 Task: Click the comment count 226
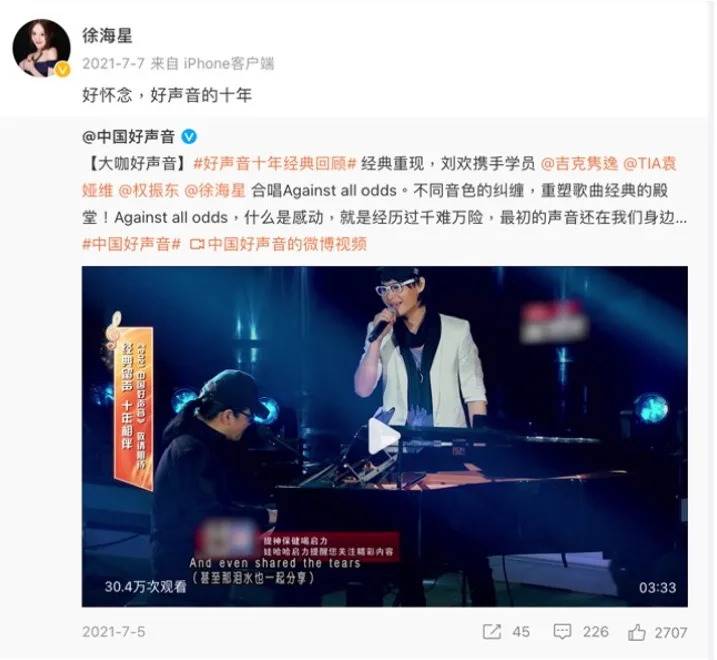click(x=595, y=632)
